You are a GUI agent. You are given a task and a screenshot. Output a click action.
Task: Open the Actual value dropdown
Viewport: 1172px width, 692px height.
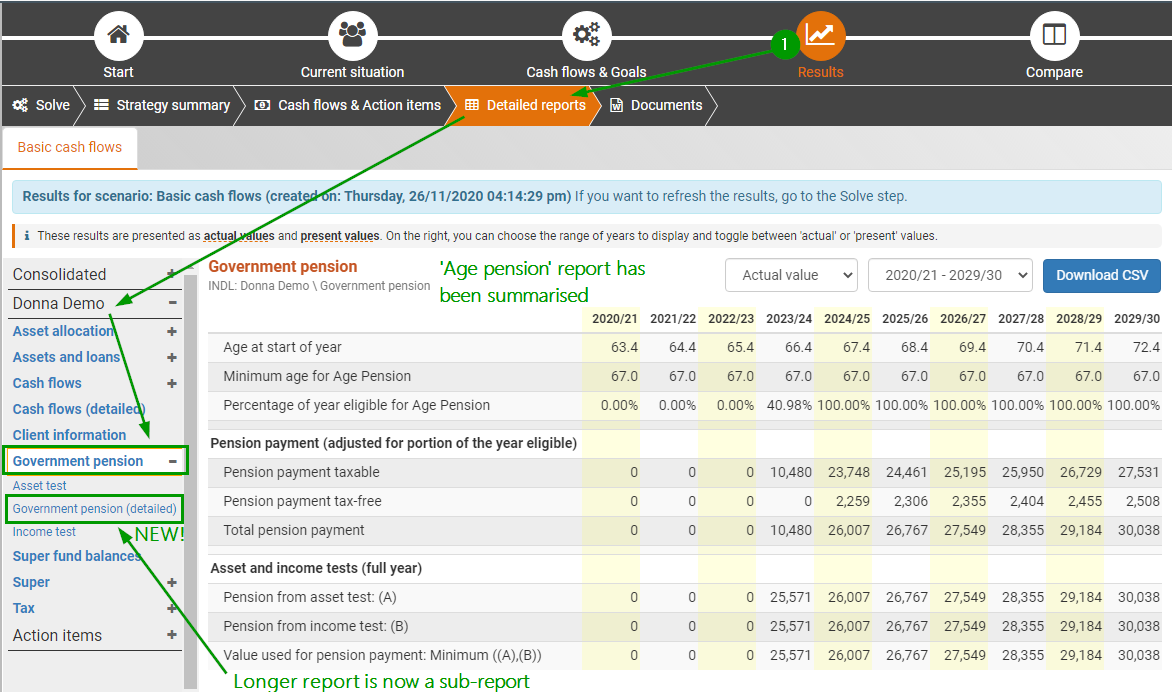click(791, 275)
